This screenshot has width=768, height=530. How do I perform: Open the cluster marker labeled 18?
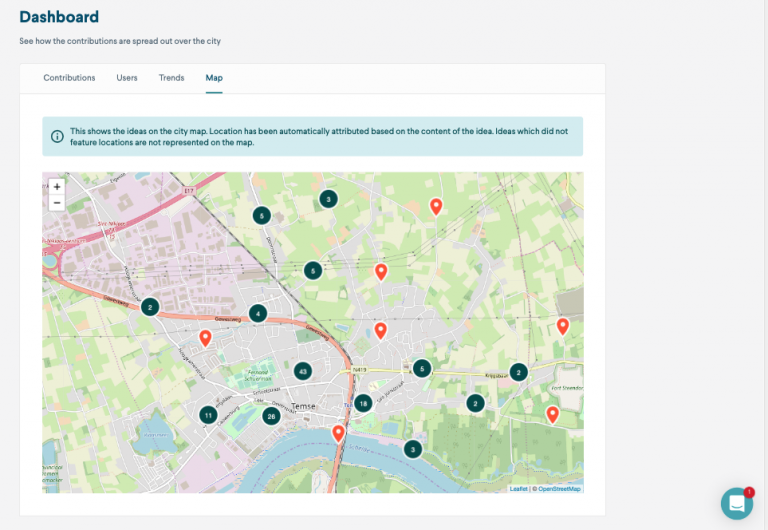tap(363, 403)
